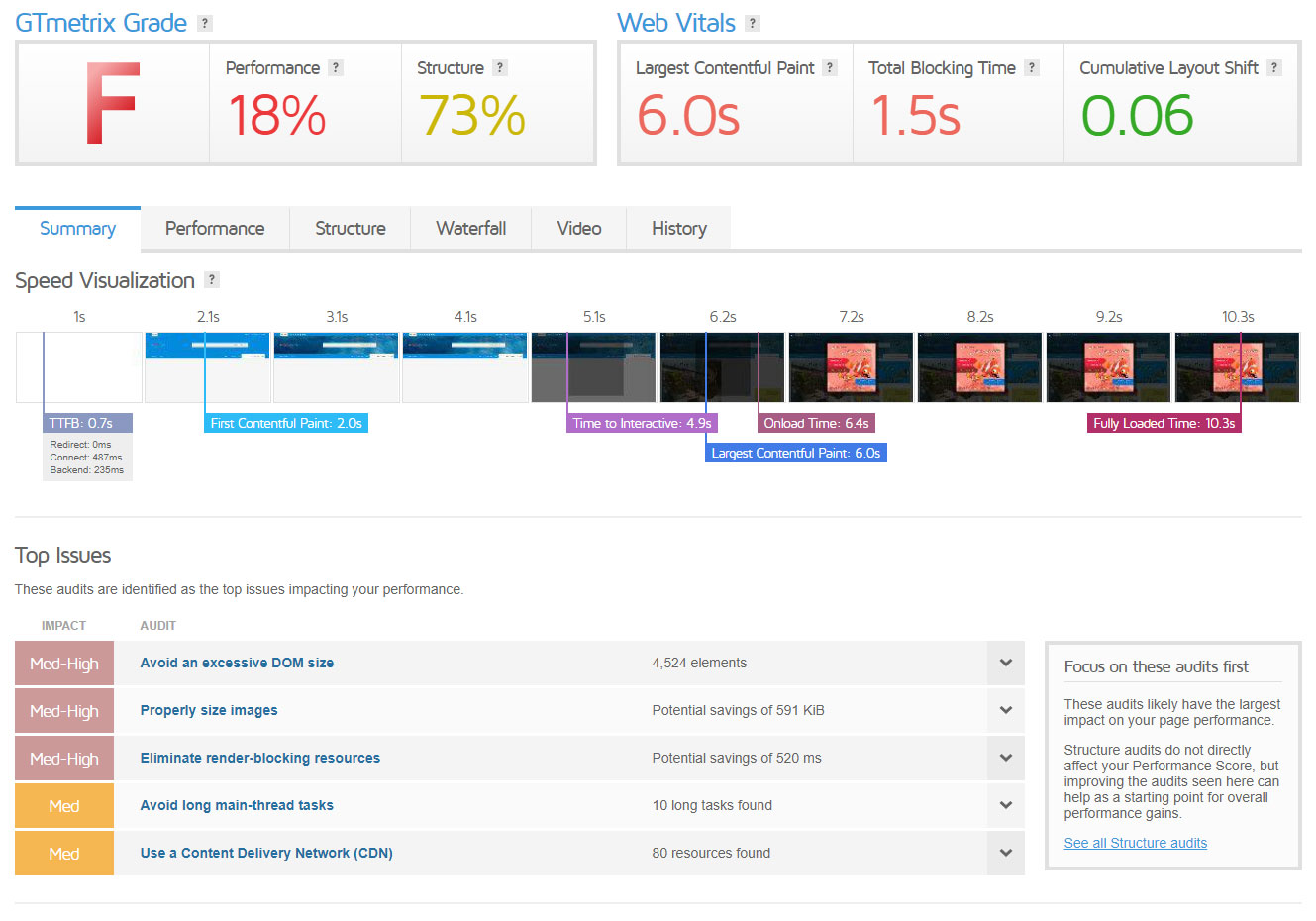Expand Eliminate render-blocking resources details

pos(1005,758)
